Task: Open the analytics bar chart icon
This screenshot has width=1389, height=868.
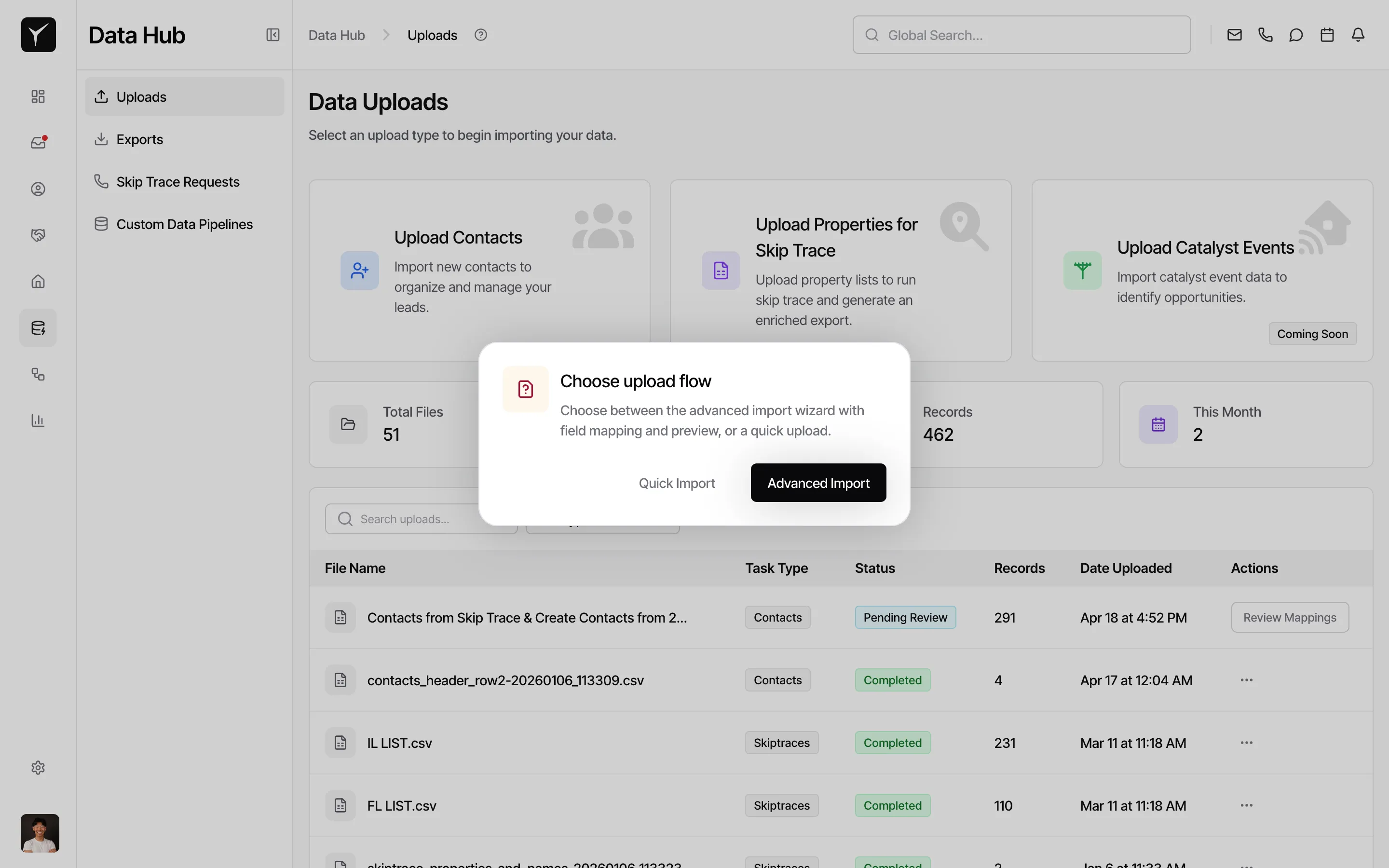Action: click(x=37, y=420)
